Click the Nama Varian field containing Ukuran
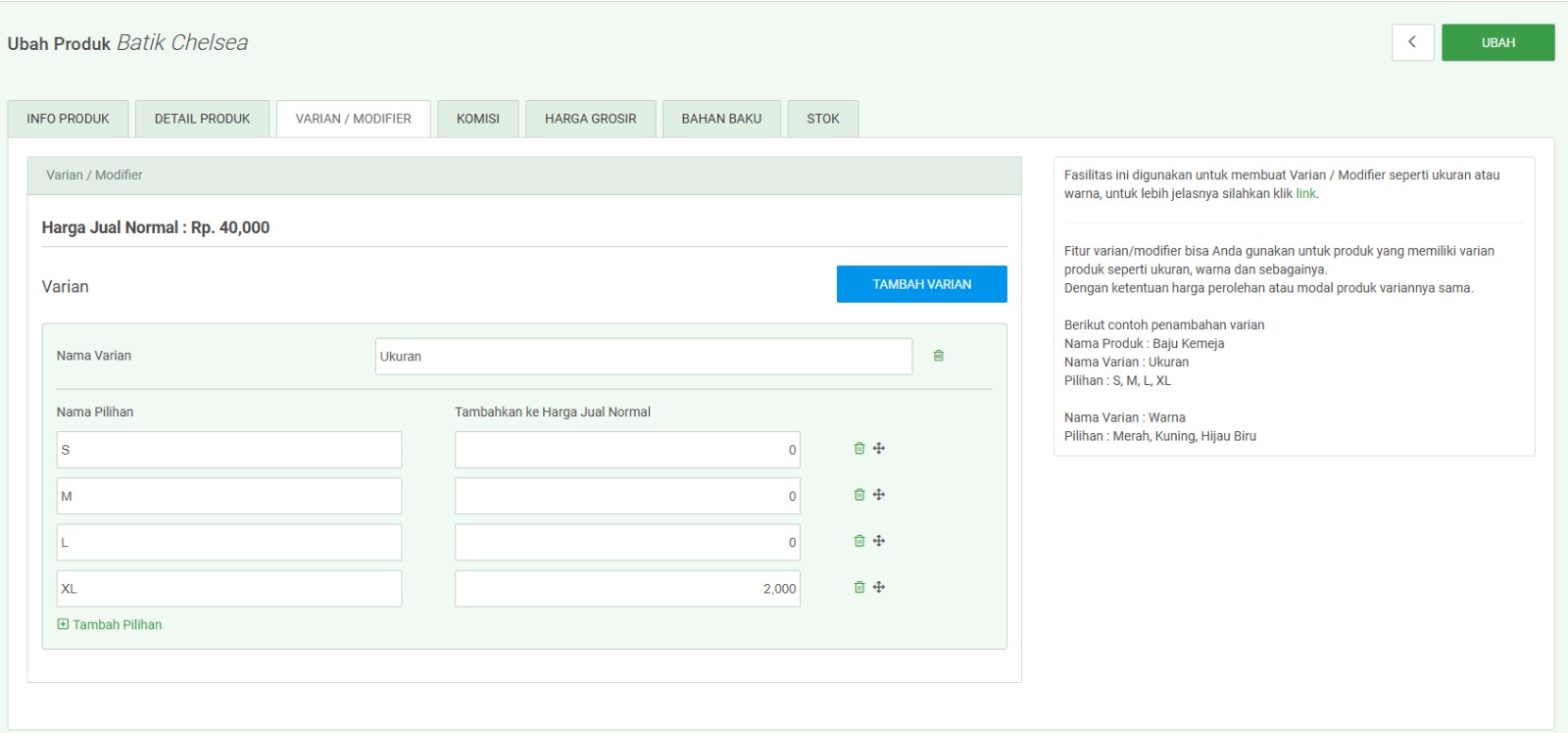Viewport: 1568px width, 733px height. [x=643, y=357]
